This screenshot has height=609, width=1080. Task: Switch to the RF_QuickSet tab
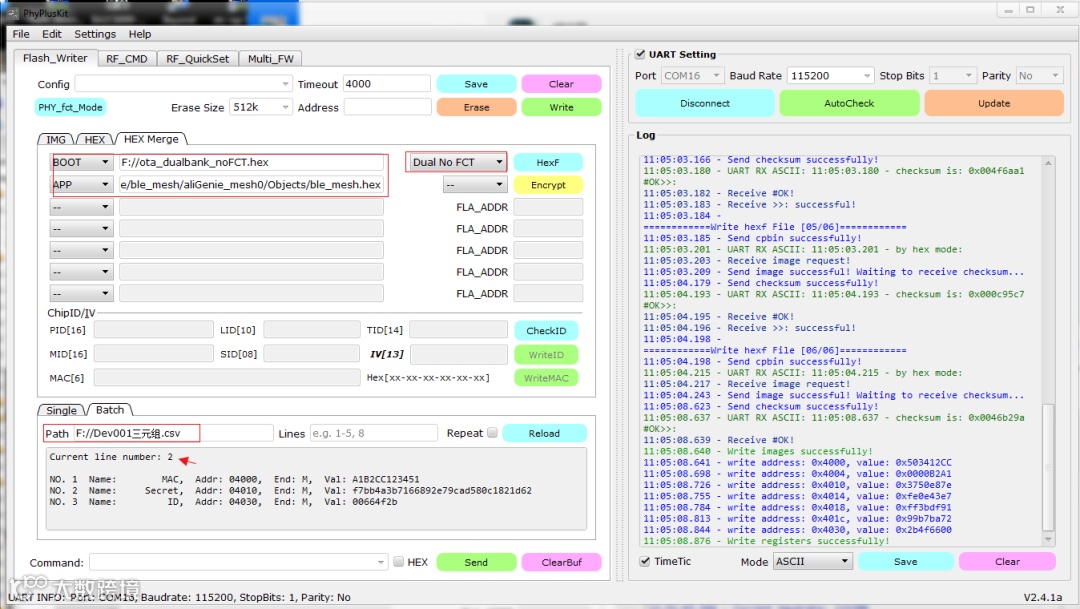coord(197,59)
